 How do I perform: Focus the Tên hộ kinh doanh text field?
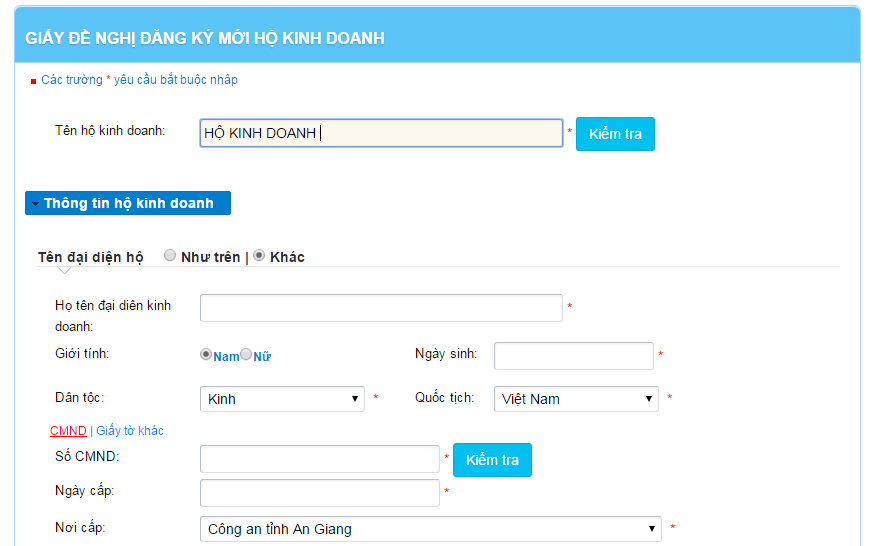click(381, 133)
